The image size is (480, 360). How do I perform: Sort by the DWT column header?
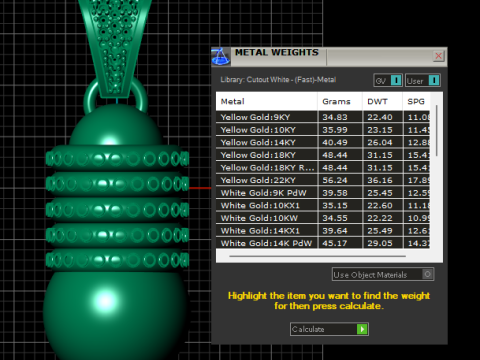pyautogui.click(x=382, y=101)
